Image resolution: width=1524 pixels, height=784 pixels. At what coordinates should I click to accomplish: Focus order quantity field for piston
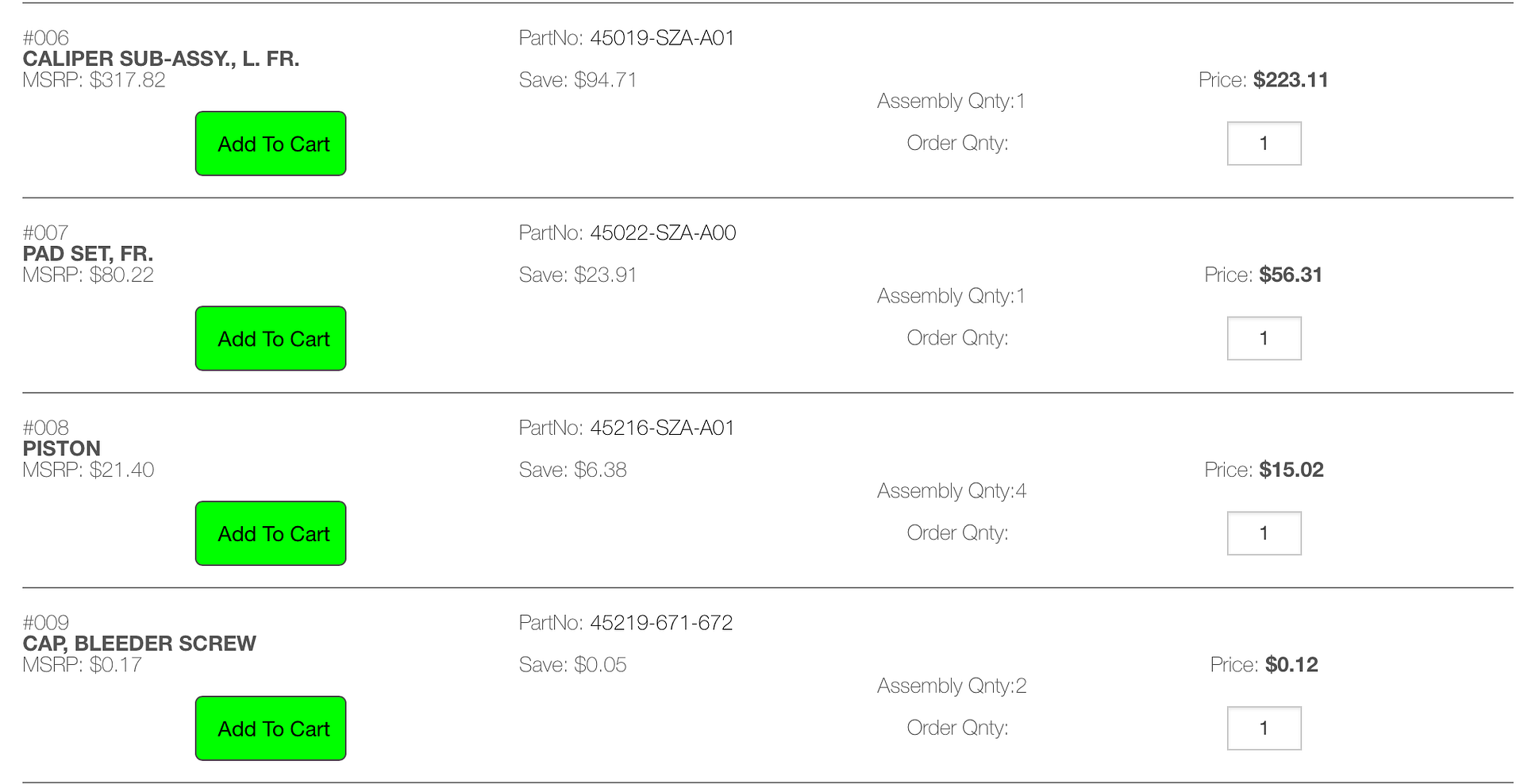pyautogui.click(x=1264, y=533)
